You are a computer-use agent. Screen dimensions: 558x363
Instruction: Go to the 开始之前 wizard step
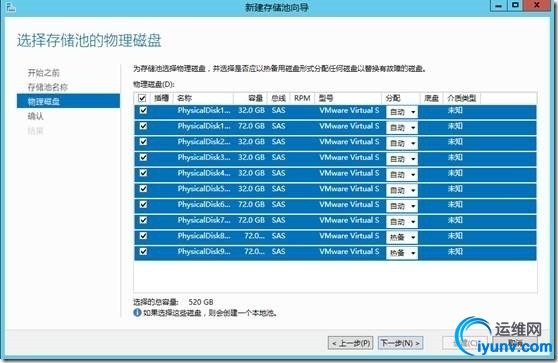(43, 73)
